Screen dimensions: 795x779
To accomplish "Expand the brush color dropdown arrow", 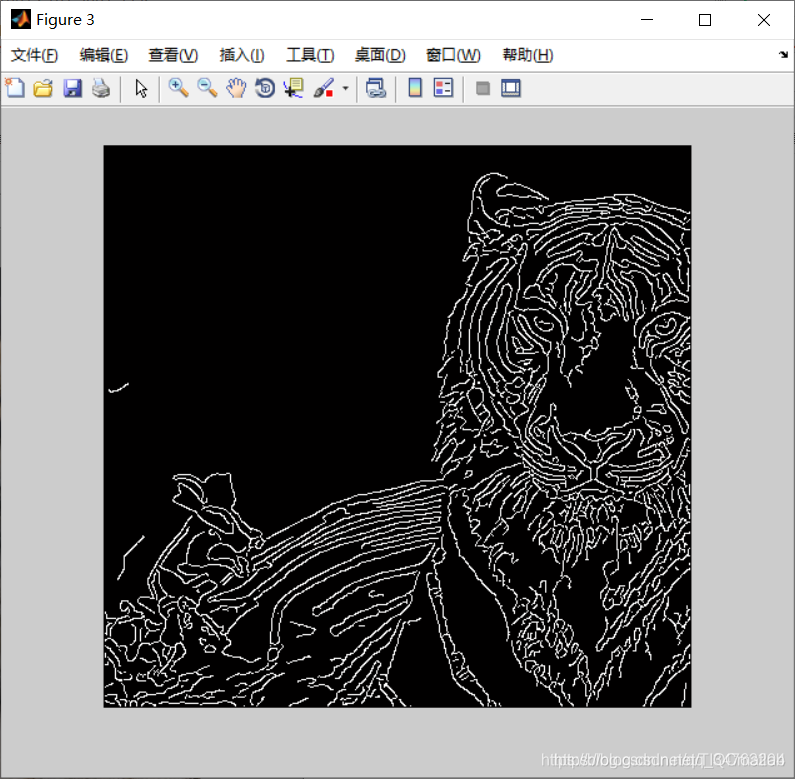I will coord(345,88).
